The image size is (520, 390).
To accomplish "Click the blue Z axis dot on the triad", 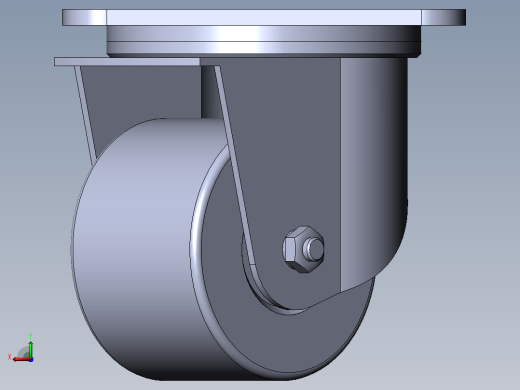I will tap(31, 360).
